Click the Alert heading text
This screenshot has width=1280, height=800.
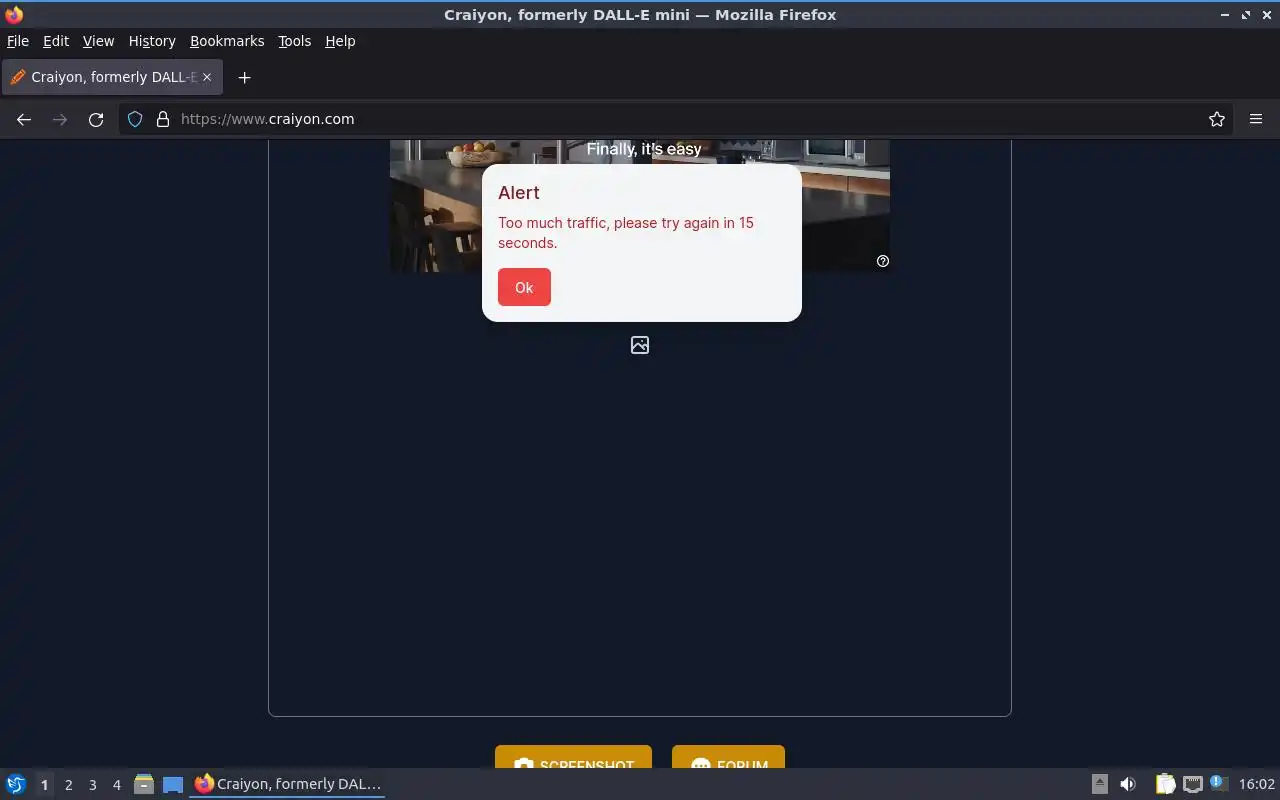pyautogui.click(x=519, y=193)
